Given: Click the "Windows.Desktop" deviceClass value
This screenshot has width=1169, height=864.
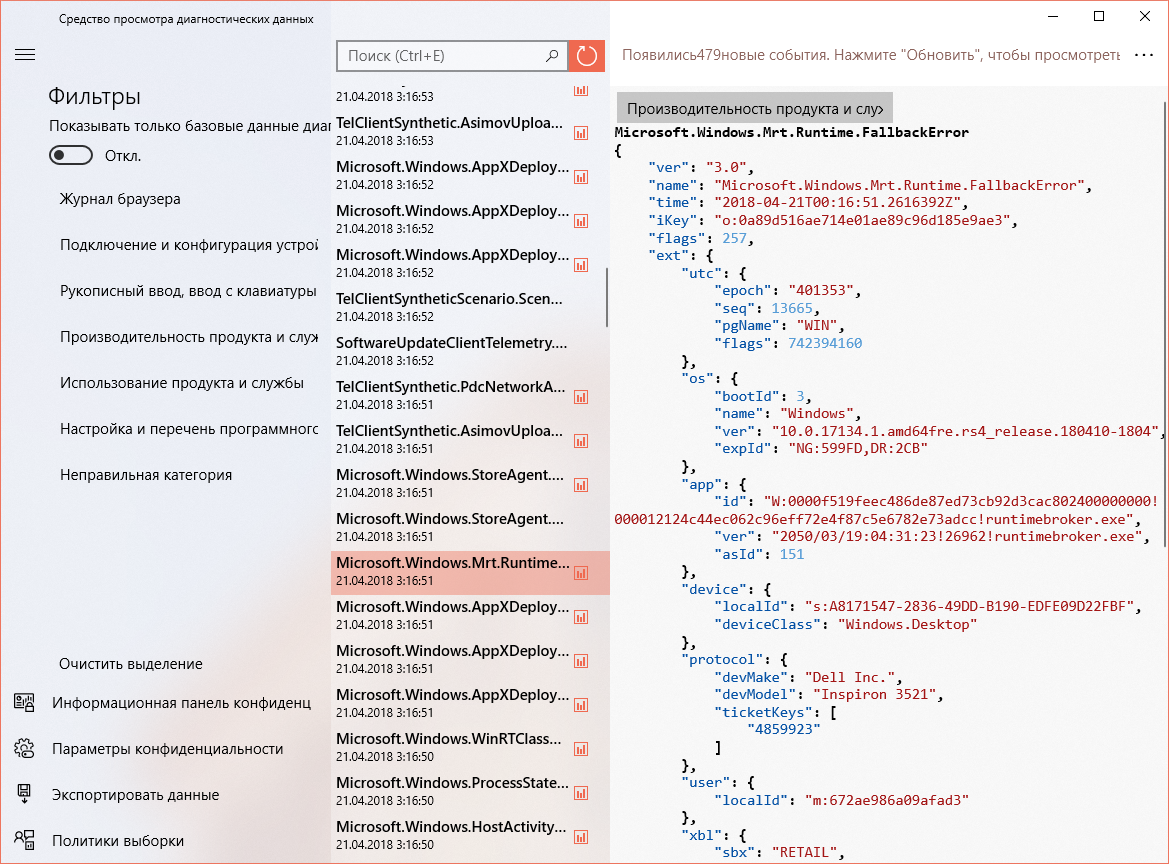Looking at the screenshot, I should [907, 625].
